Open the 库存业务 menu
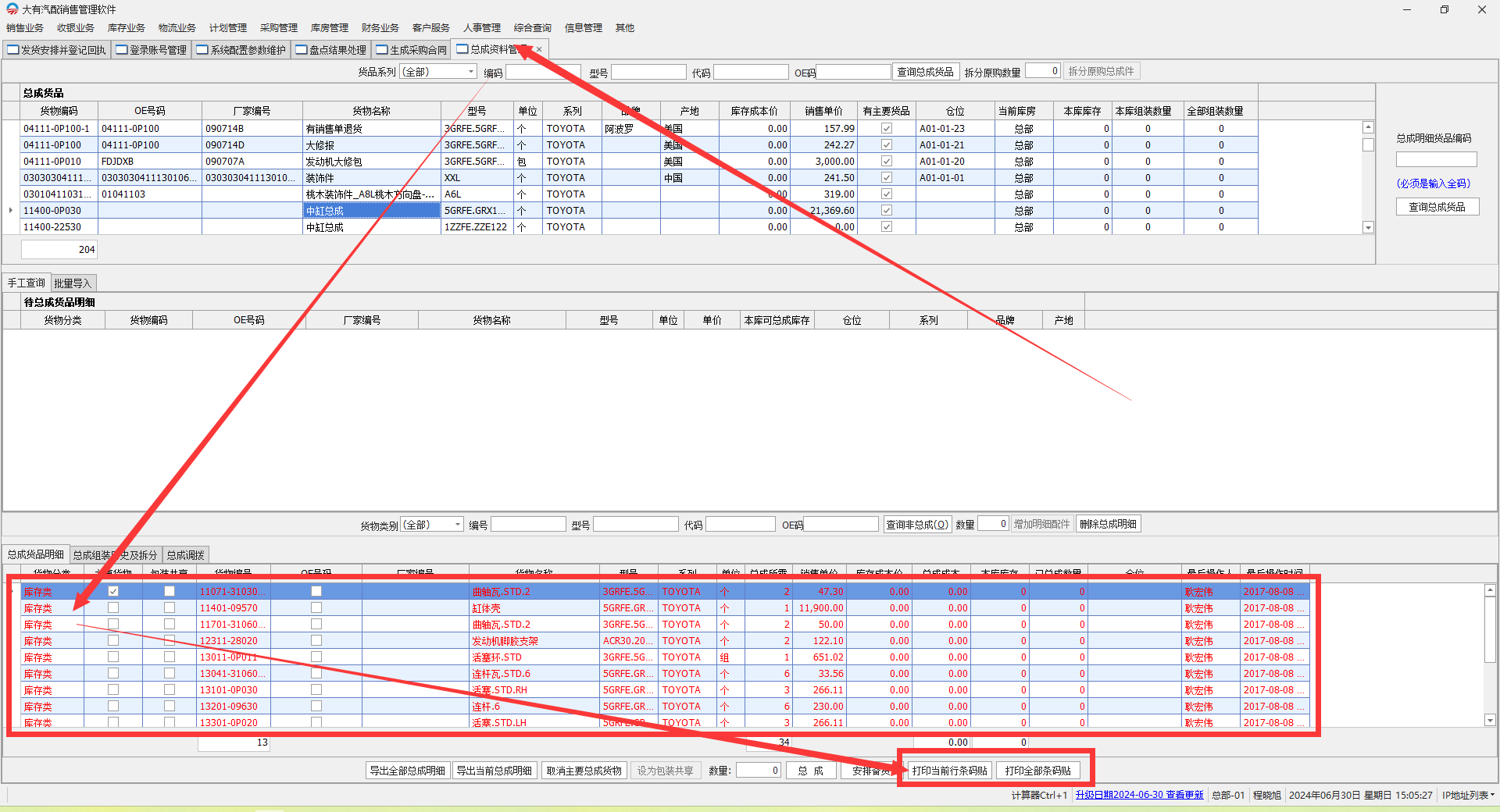Screen dimensions: 1500x812 [x=127, y=28]
